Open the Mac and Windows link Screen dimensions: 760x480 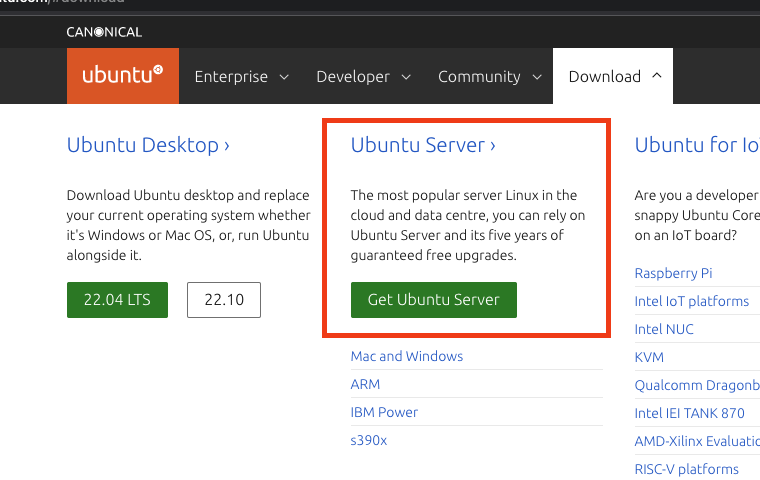tap(407, 356)
